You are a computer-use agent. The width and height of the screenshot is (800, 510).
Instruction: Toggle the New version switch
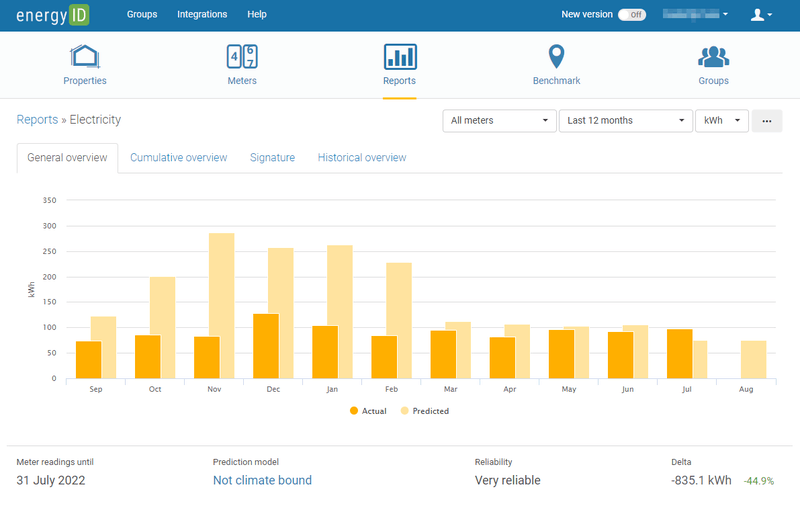pyautogui.click(x=632, y=15)
